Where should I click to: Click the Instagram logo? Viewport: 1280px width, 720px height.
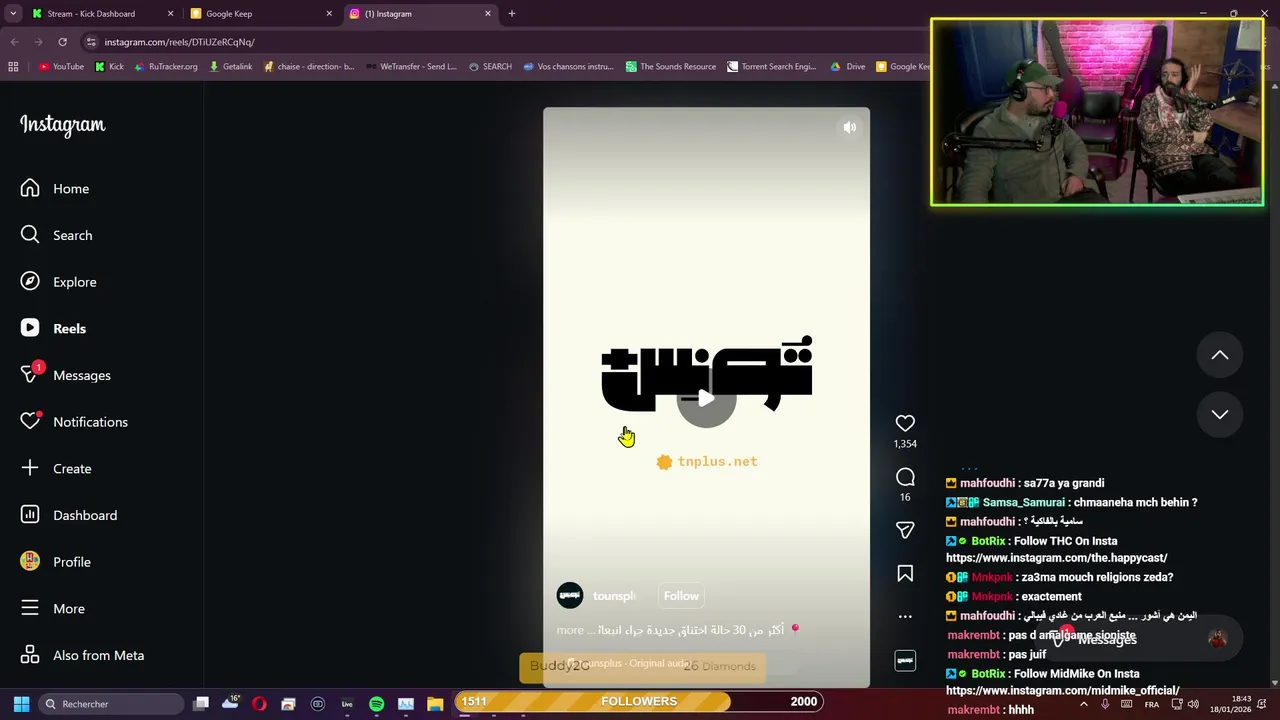[62, 125]
